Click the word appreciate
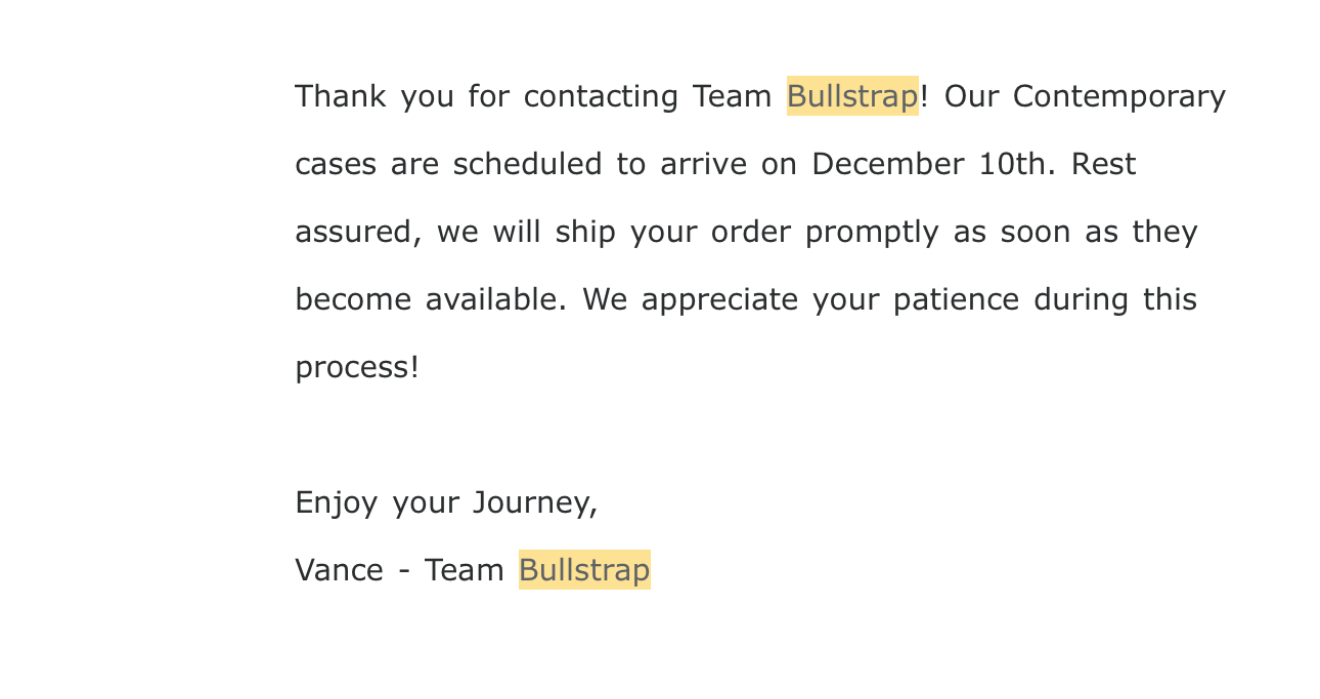The image size is (1320, 699). 720,301
